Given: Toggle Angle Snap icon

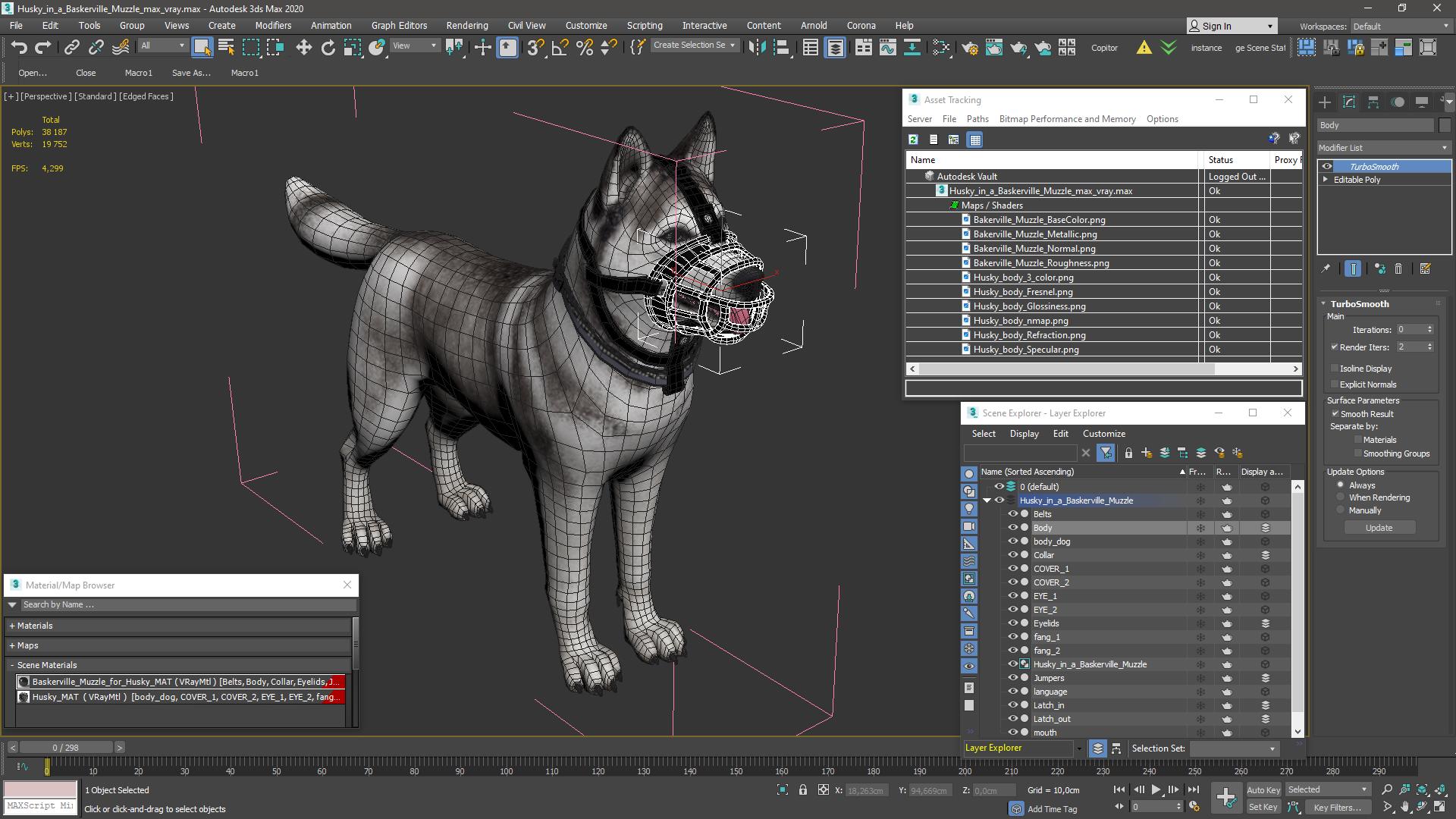Looking at the screenshot, I should tap(560, 48).
